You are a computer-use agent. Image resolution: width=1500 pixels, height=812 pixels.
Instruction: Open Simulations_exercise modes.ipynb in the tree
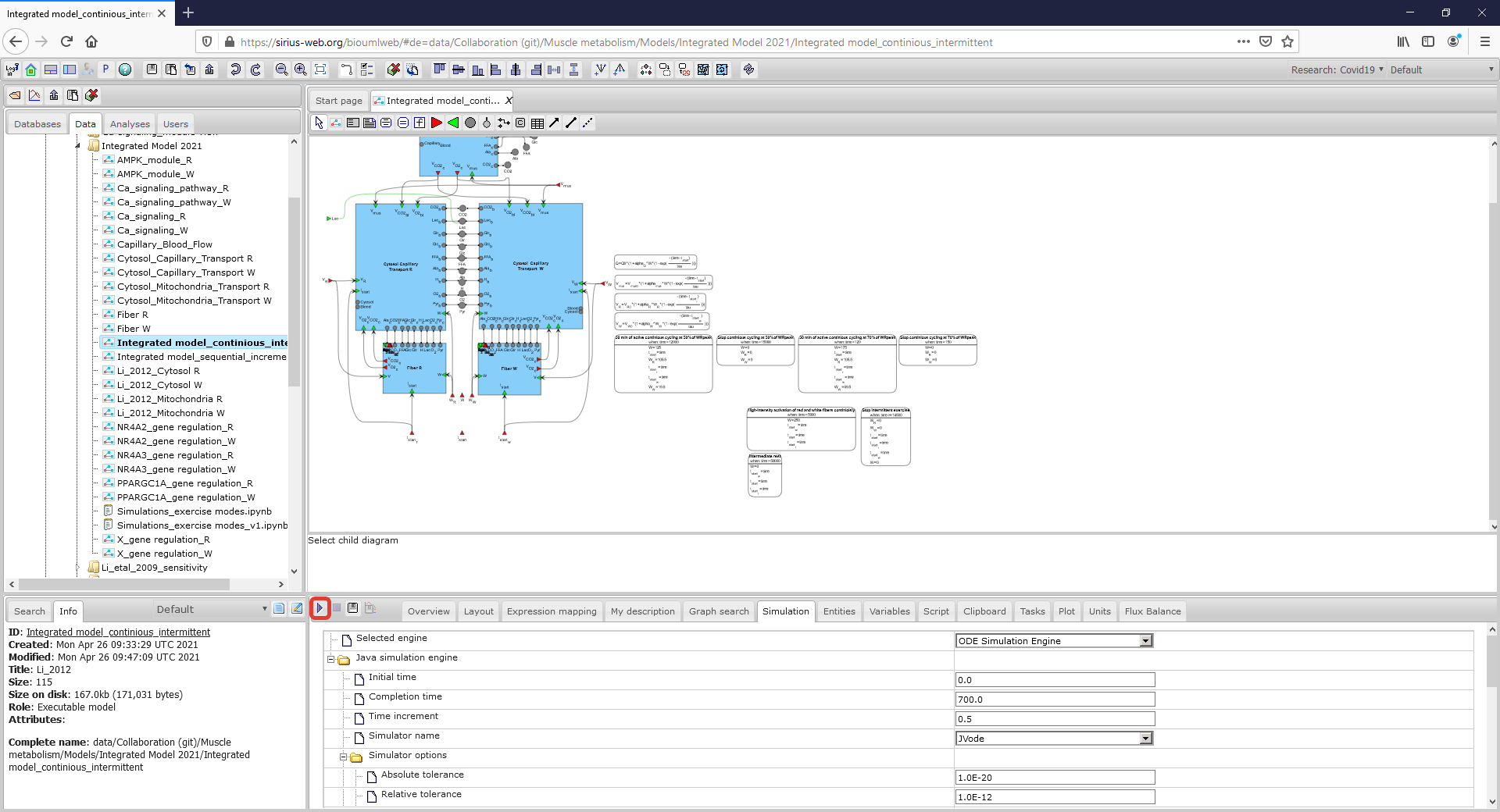[194, 511]
